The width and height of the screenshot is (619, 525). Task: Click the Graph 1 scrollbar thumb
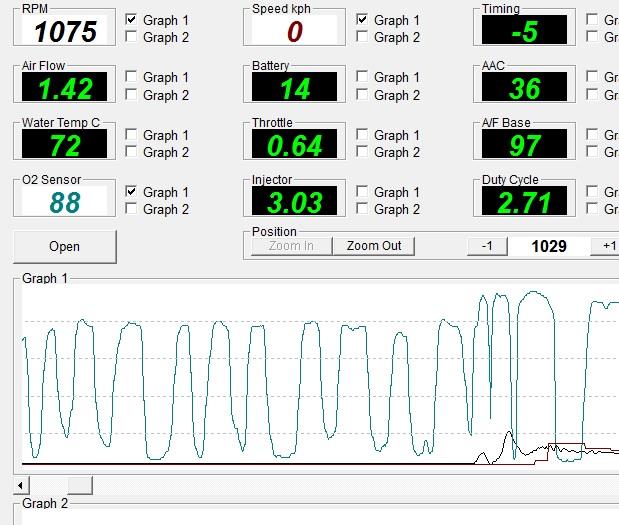pyautogui.click(x=80, y=485)
